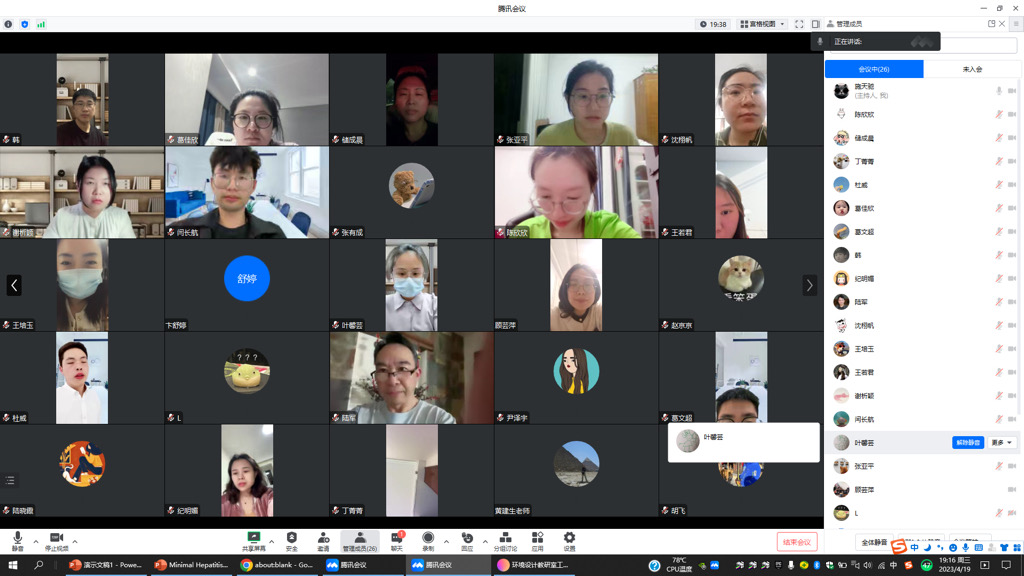Toggle L's disabled camera icon
This screenshot has width=1024, height=576.
1012,513
